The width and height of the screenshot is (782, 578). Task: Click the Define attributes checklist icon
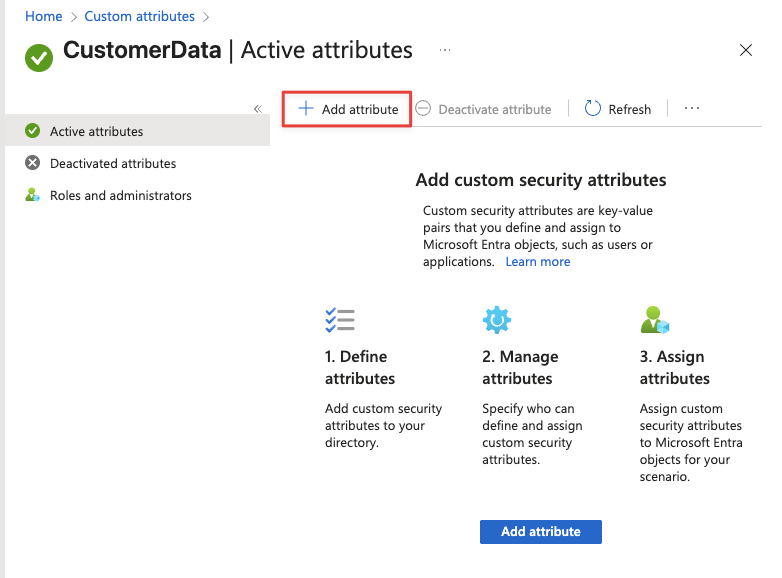click(x=340, y=320)
